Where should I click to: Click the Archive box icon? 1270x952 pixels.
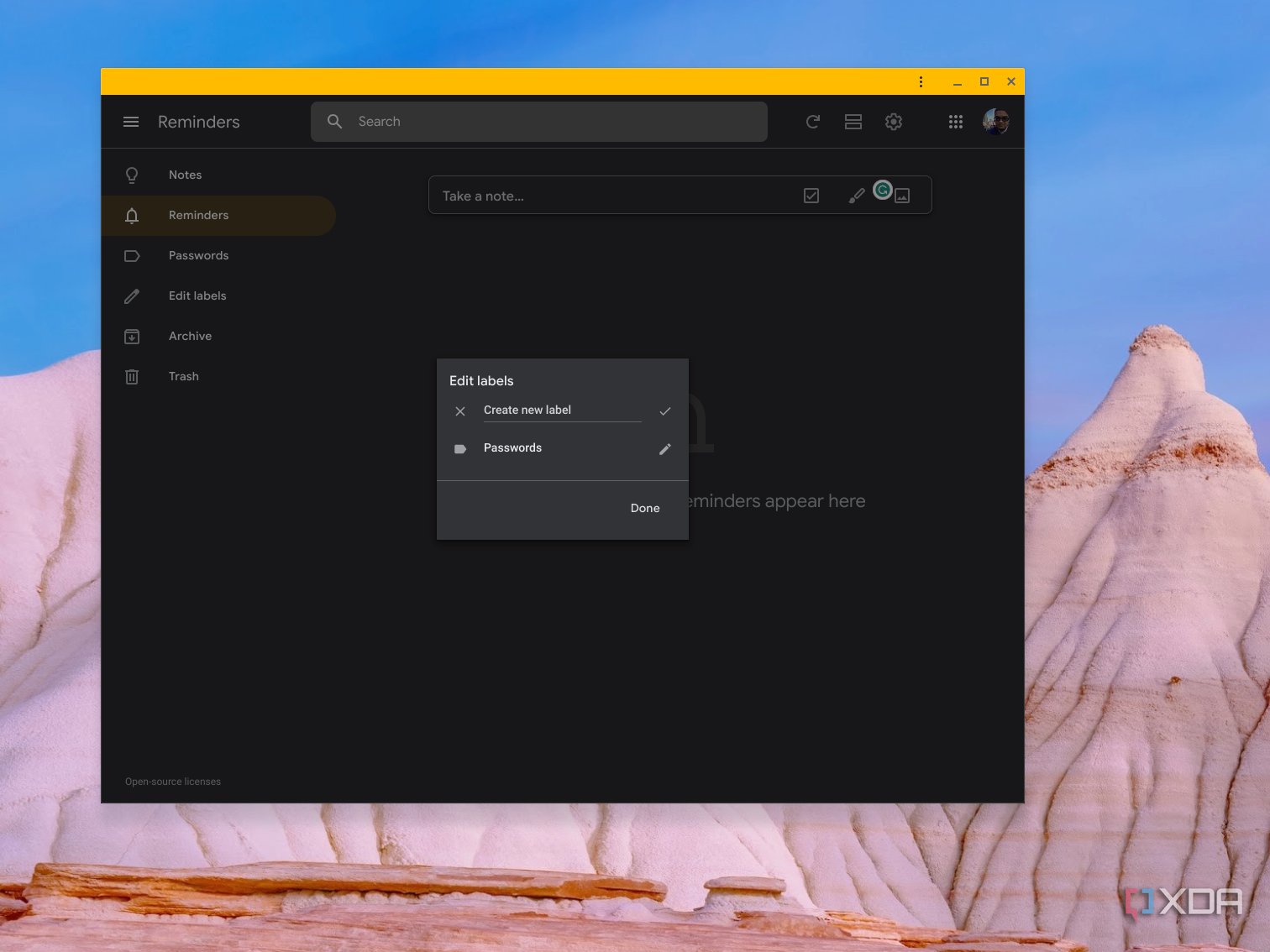click(132, 337)
